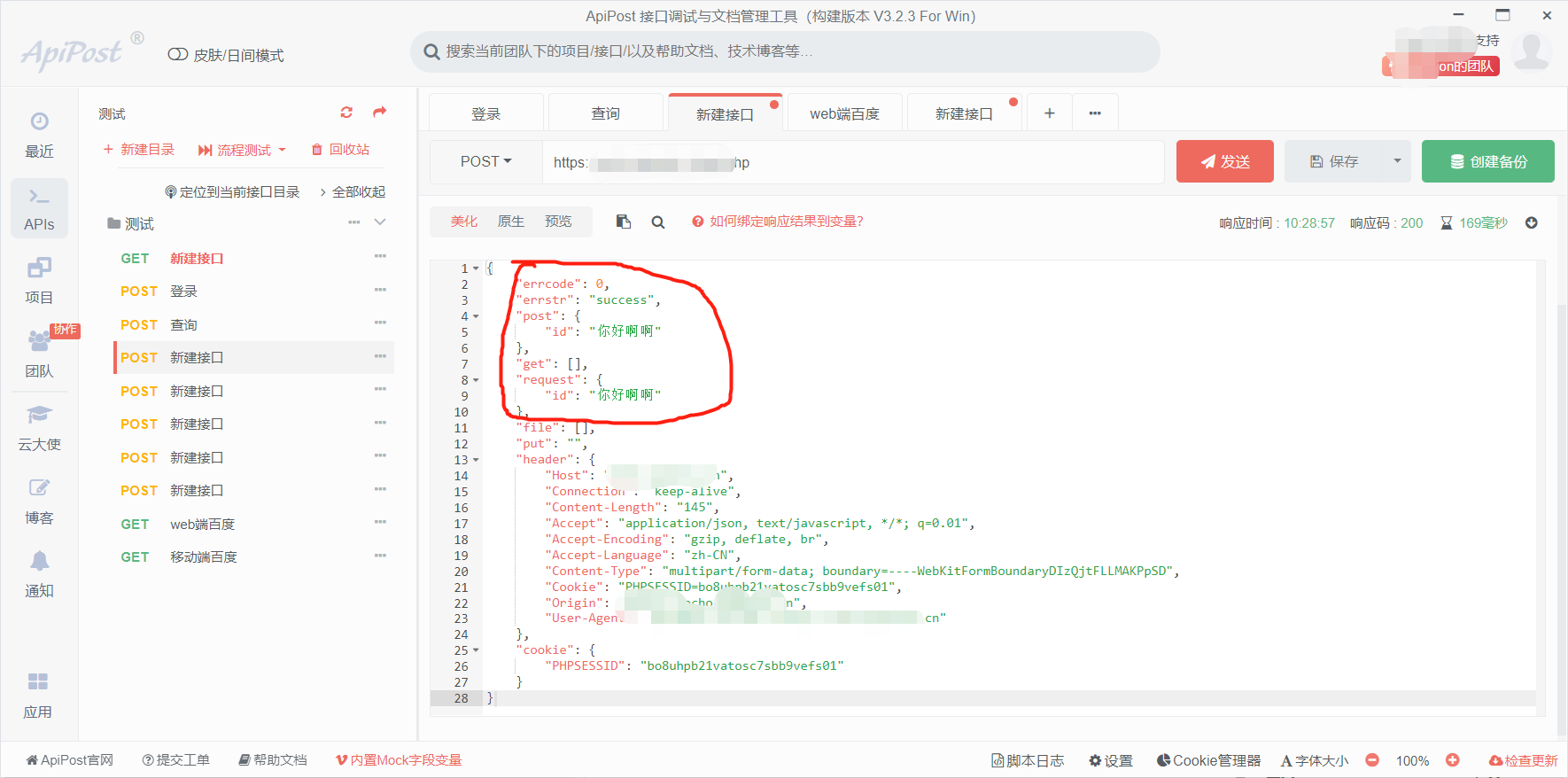Viewport: 1568px width, 778px height.
Task: Open 内置Mock字段变量 link
Action: 400,760
